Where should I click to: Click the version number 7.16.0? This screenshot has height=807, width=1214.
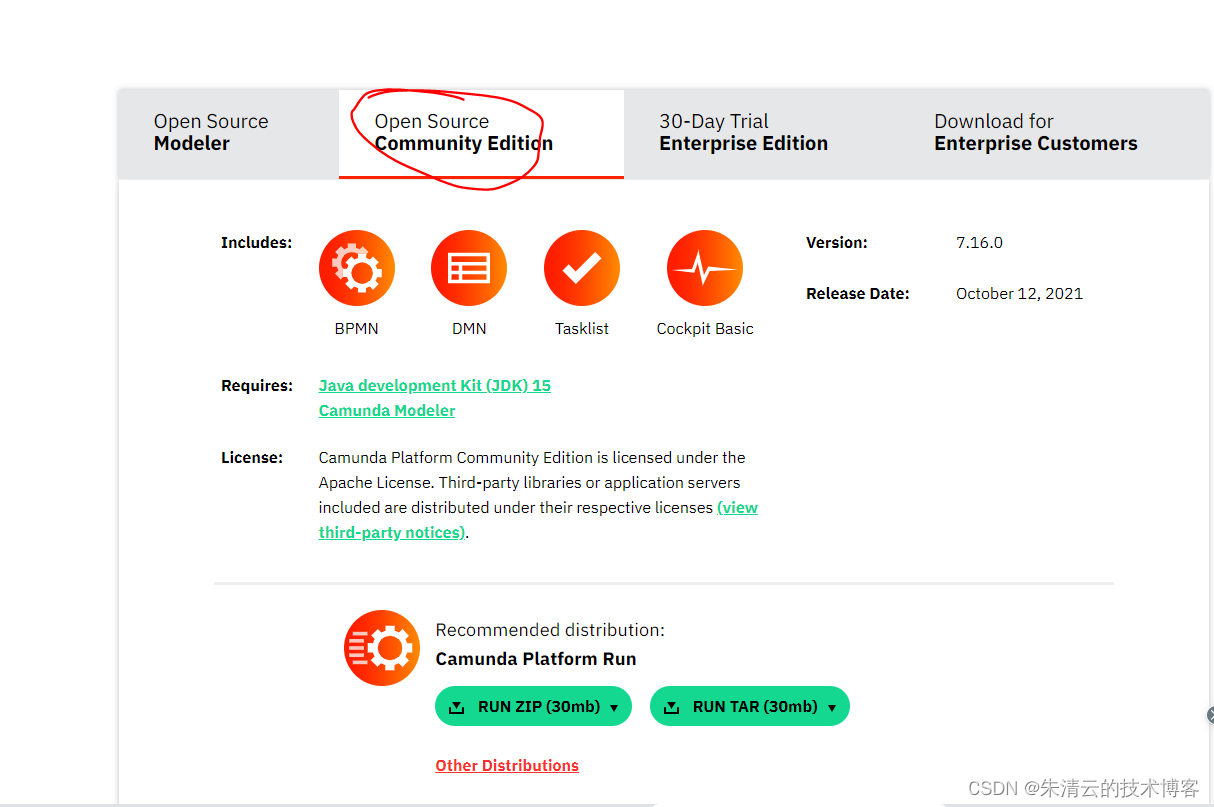click(x=979, y=242)
